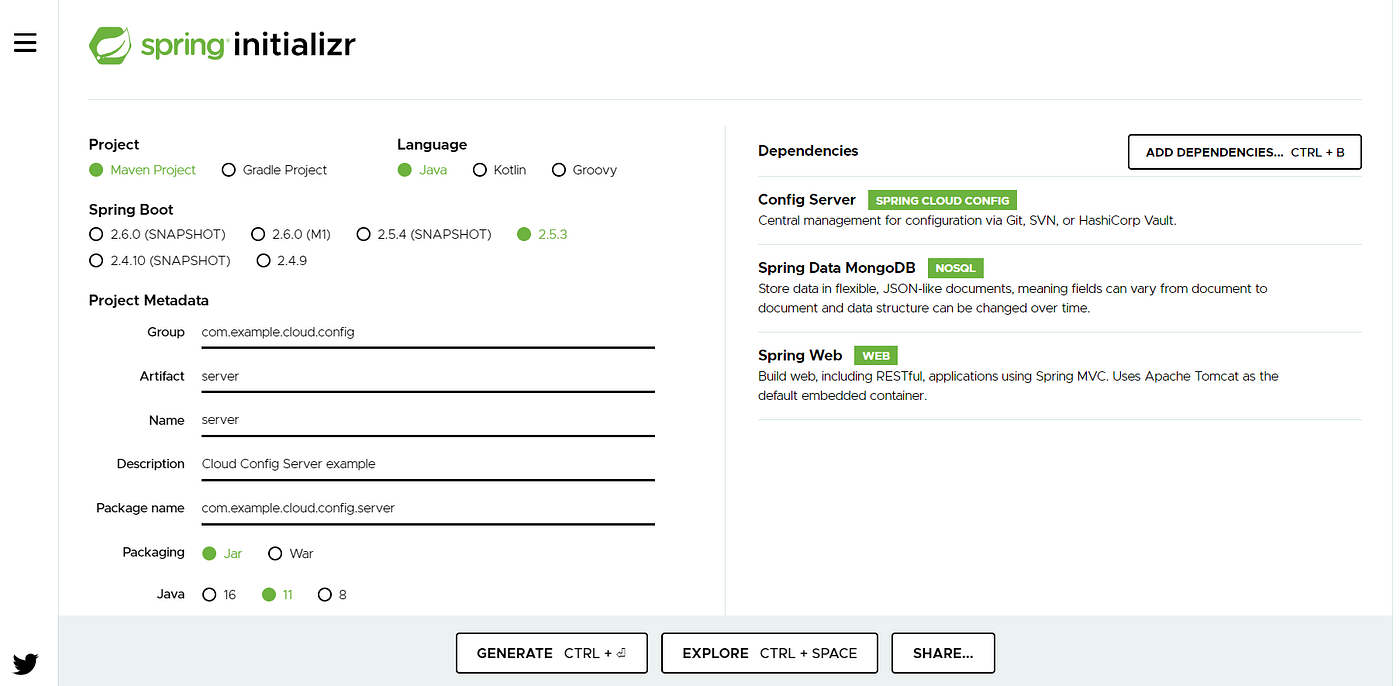Select the Spring Data MongoDB dependency

(x=1060, y=288)
